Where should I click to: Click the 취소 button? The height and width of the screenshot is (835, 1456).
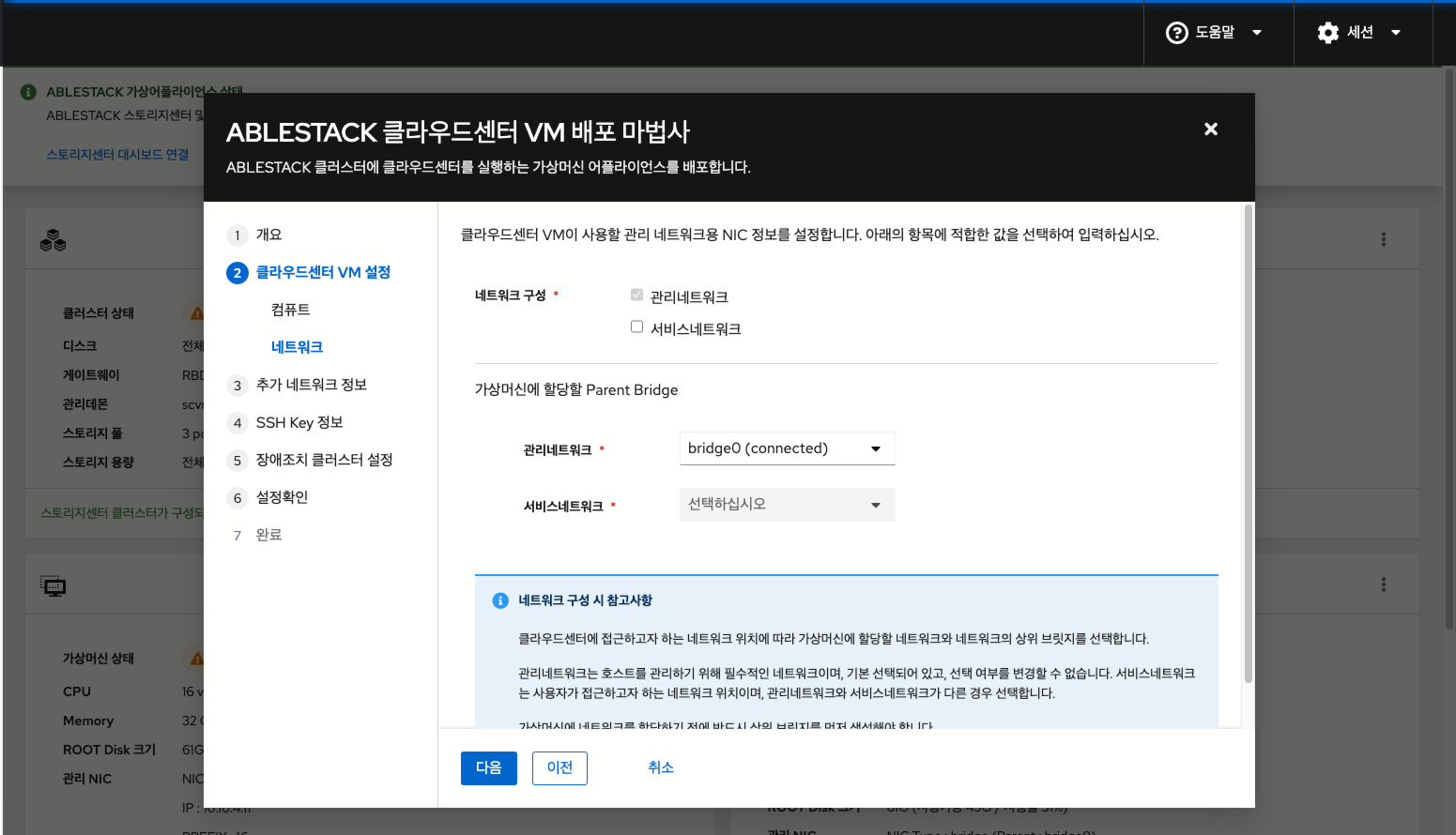[x=661, y=767]
